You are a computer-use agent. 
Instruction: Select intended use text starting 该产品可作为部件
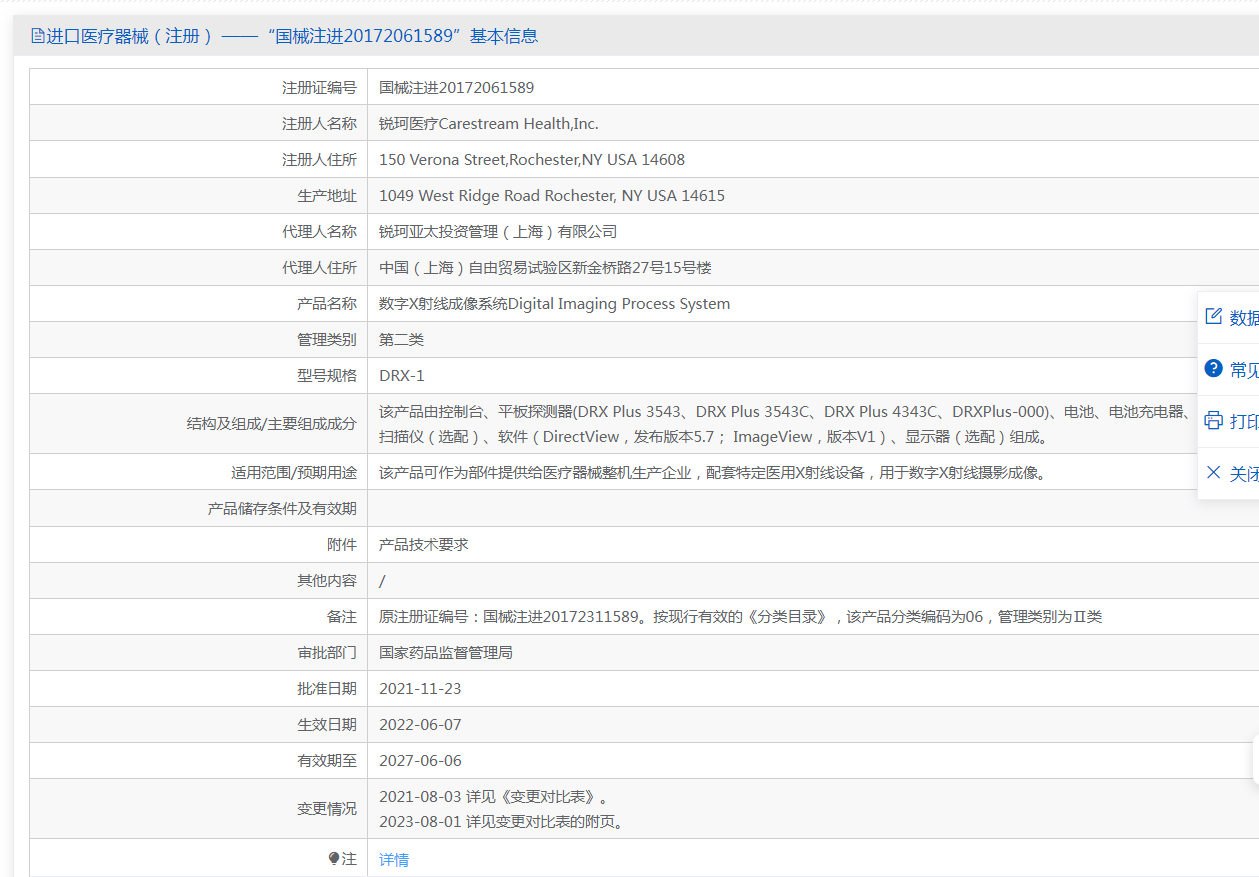point(713,473)
